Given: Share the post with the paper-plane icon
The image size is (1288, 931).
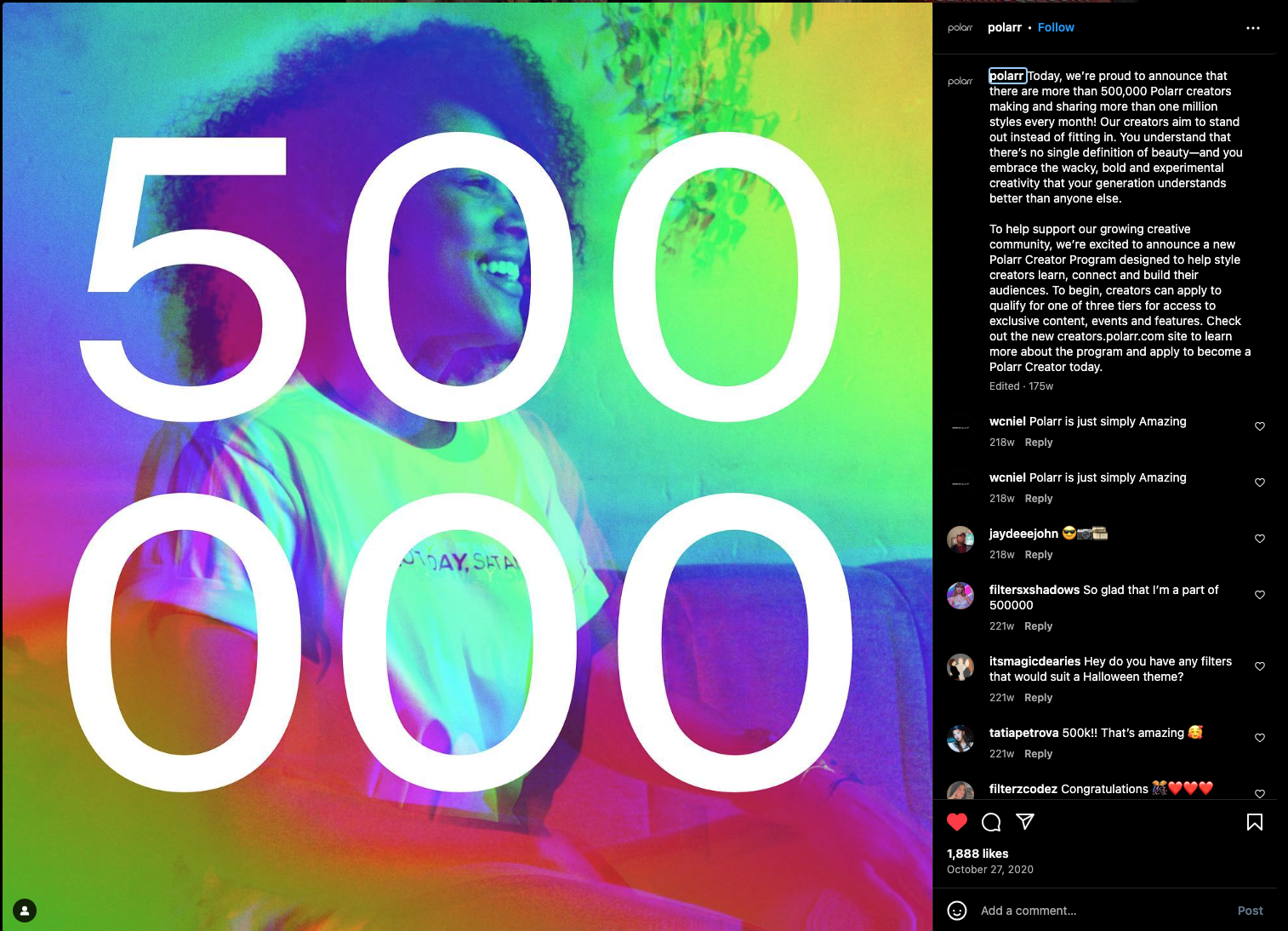Looking at the screenshot, I should 1025,821.
